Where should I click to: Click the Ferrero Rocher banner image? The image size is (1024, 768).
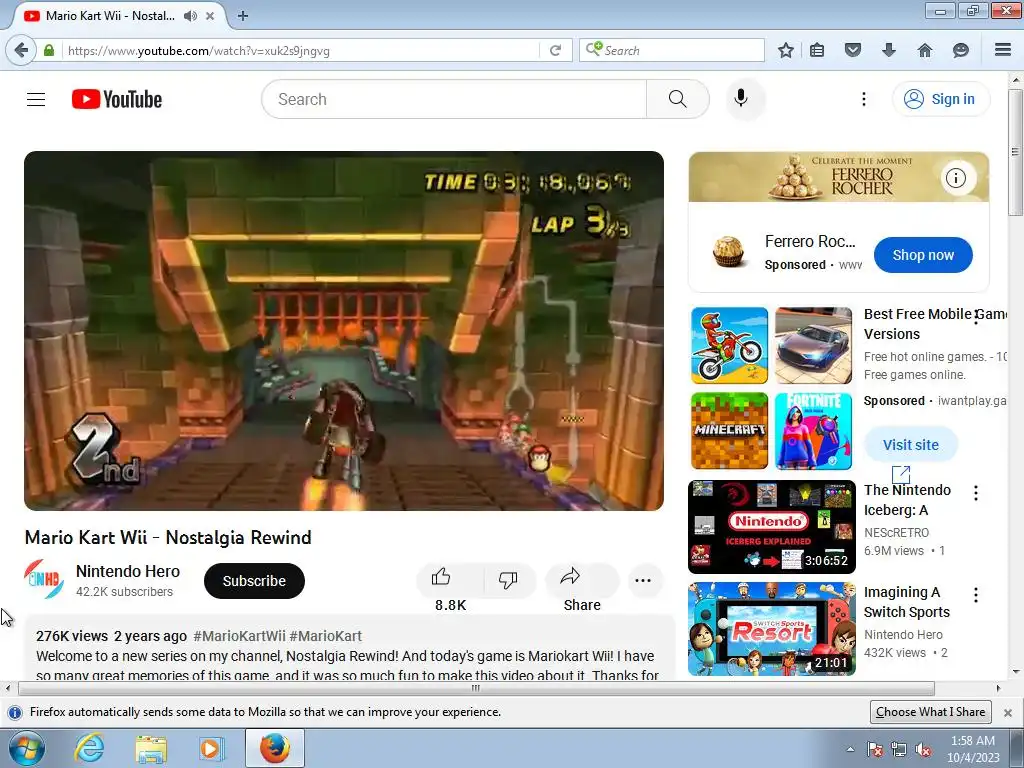pos(839,177)
